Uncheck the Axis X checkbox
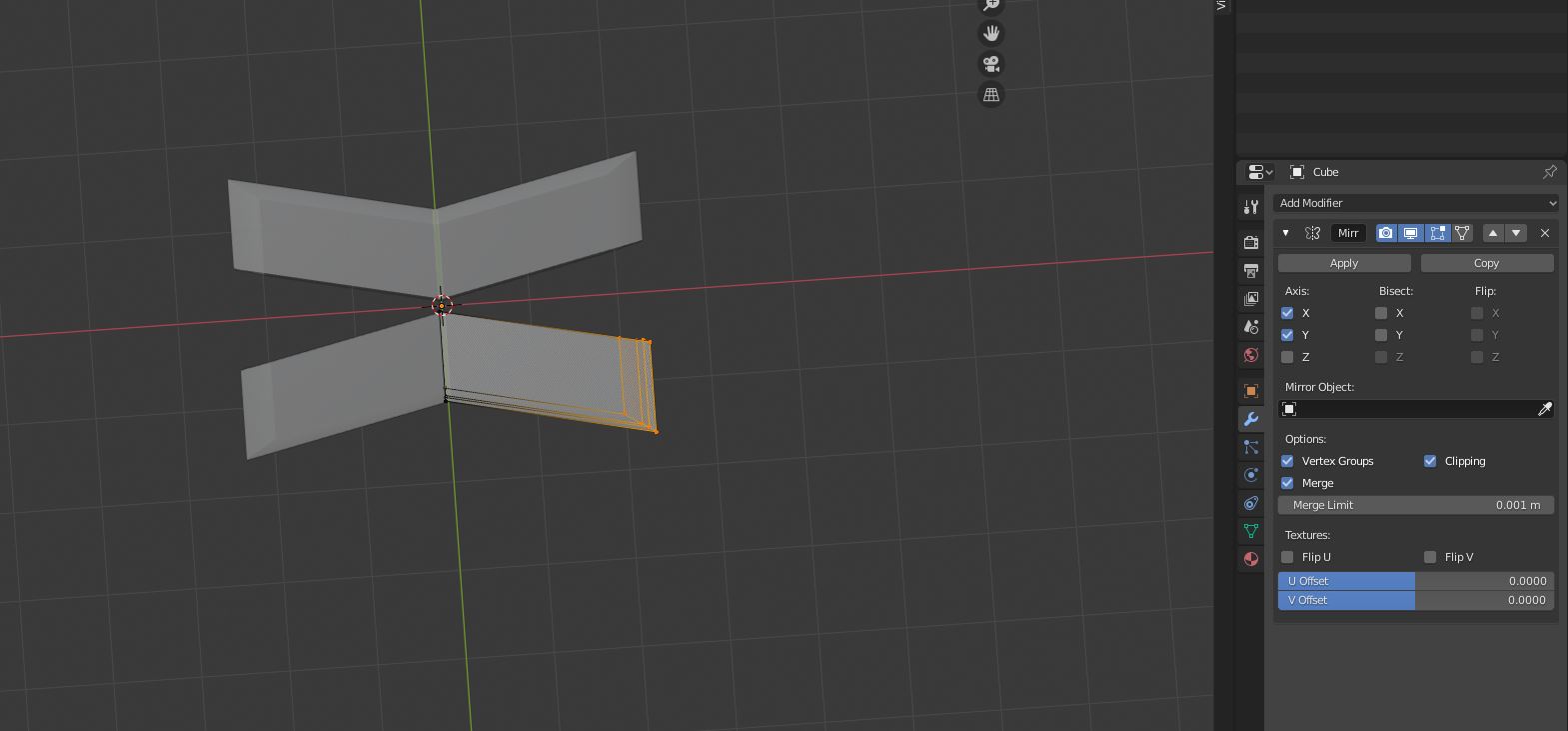The height and width of the screenshot is (731, 1568). coord(1287,313)
